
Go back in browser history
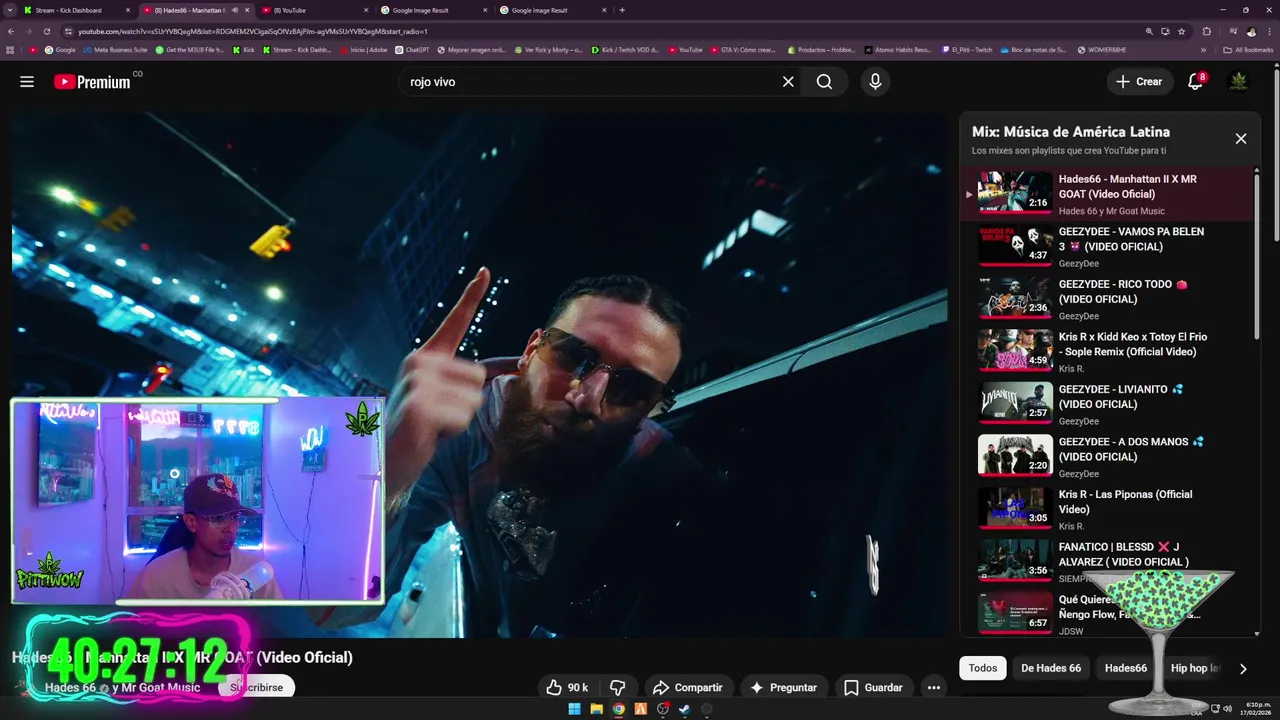(x=10, y=31)
